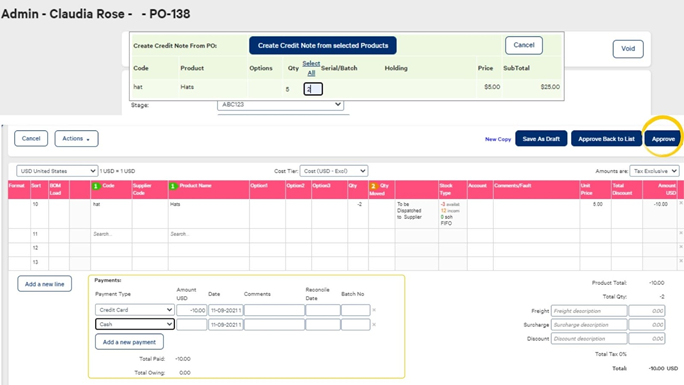Viewport: 684px width, 385px height.
Task: Click the Credit Card payment date field
Action: tap(225, 310)
